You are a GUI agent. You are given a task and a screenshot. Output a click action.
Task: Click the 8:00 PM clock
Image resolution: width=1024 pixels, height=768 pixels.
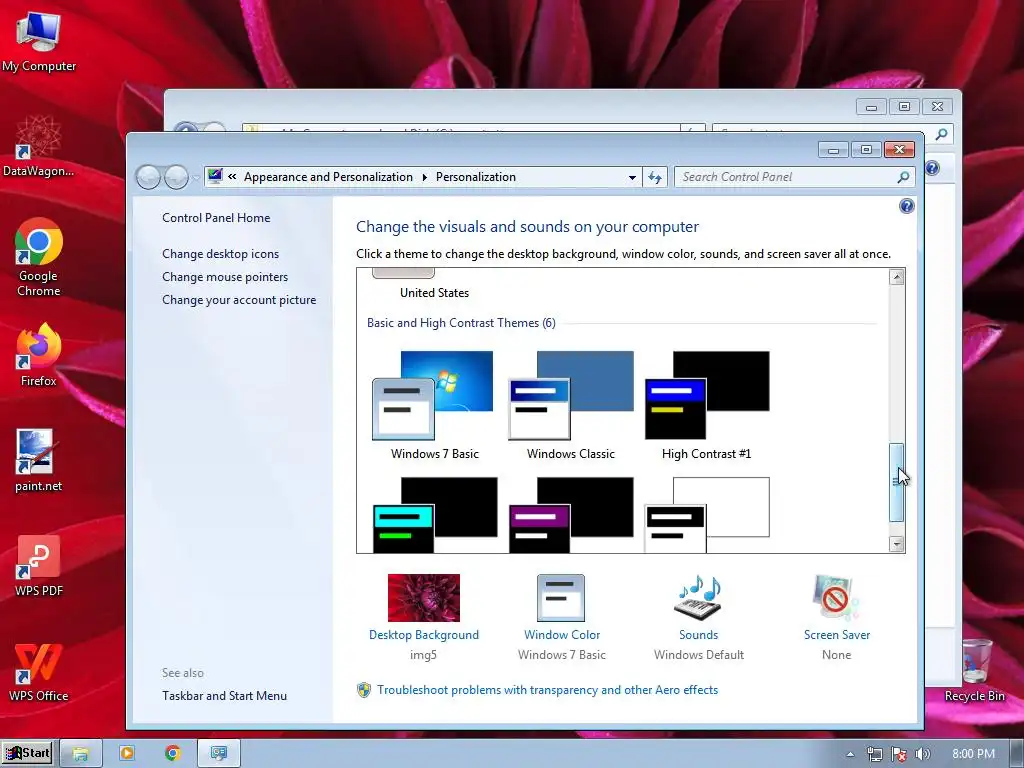click(x=973, y=754)
